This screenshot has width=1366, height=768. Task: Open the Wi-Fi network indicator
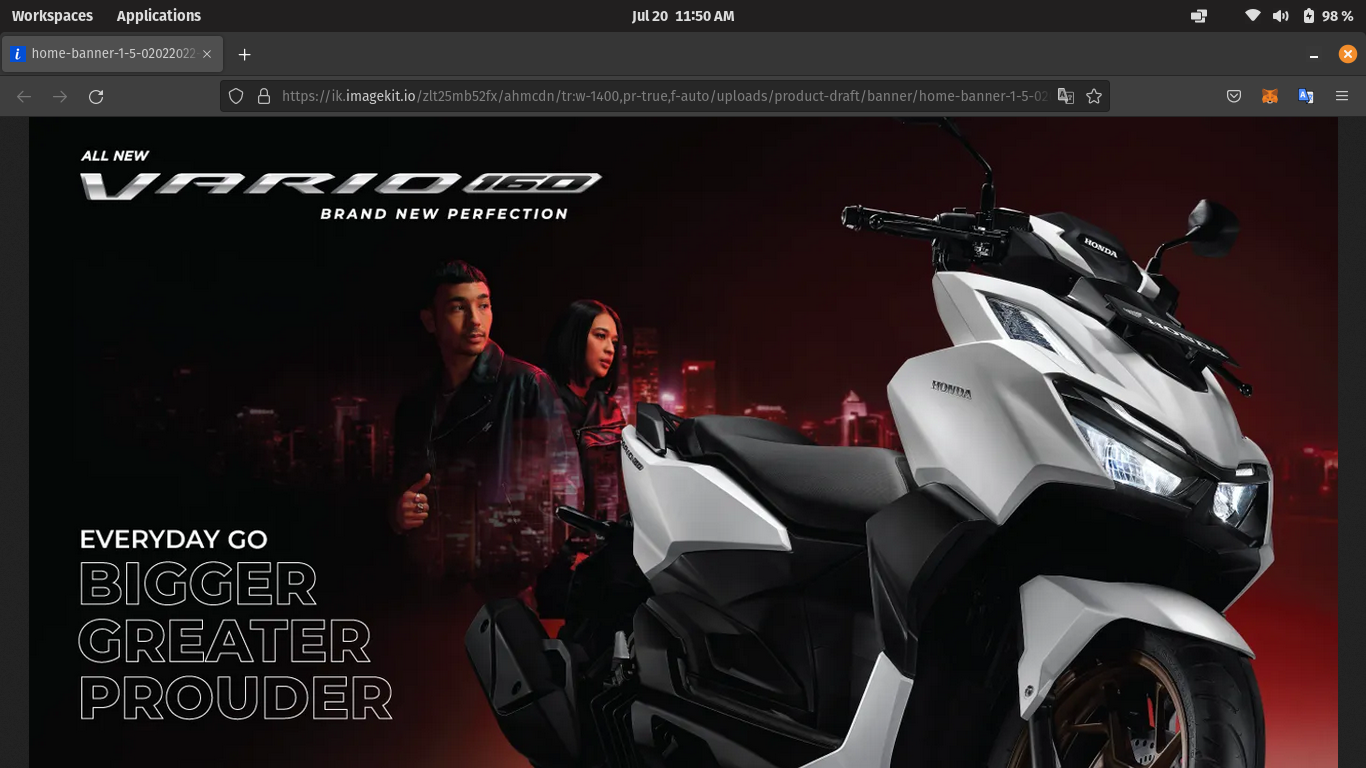pyautogui.click(x=1252, y=16)
